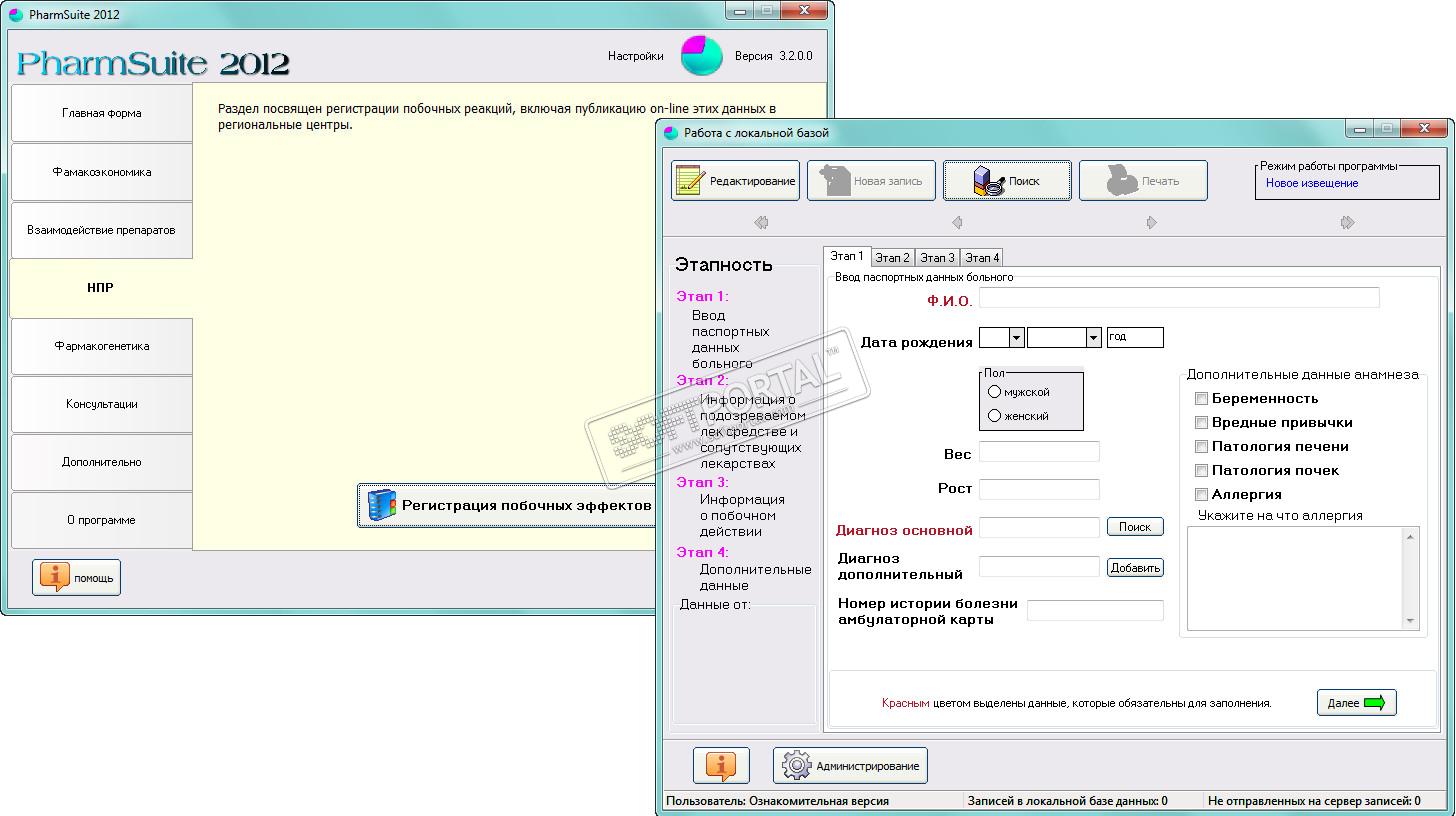Click Данные от: label in left panel
1456x816 pixels.
tap(715, 605)
